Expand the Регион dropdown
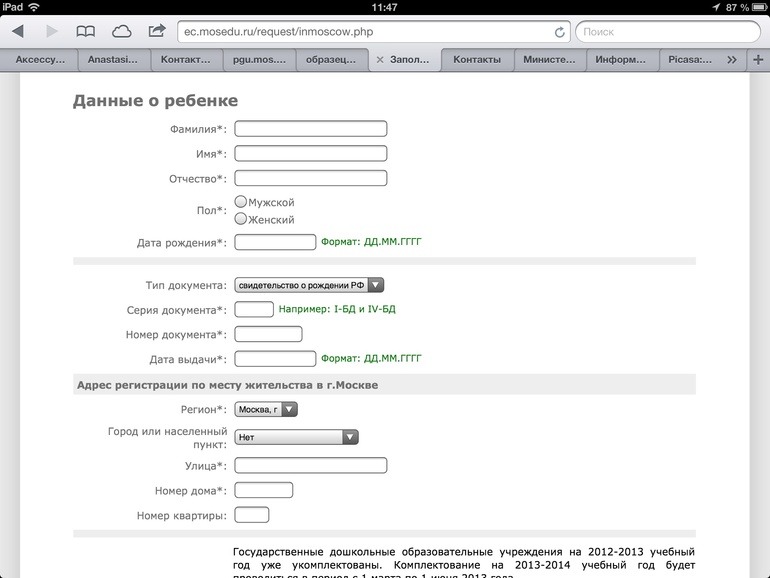This screenshot has width=770, height=578. [x=266, y=409]
